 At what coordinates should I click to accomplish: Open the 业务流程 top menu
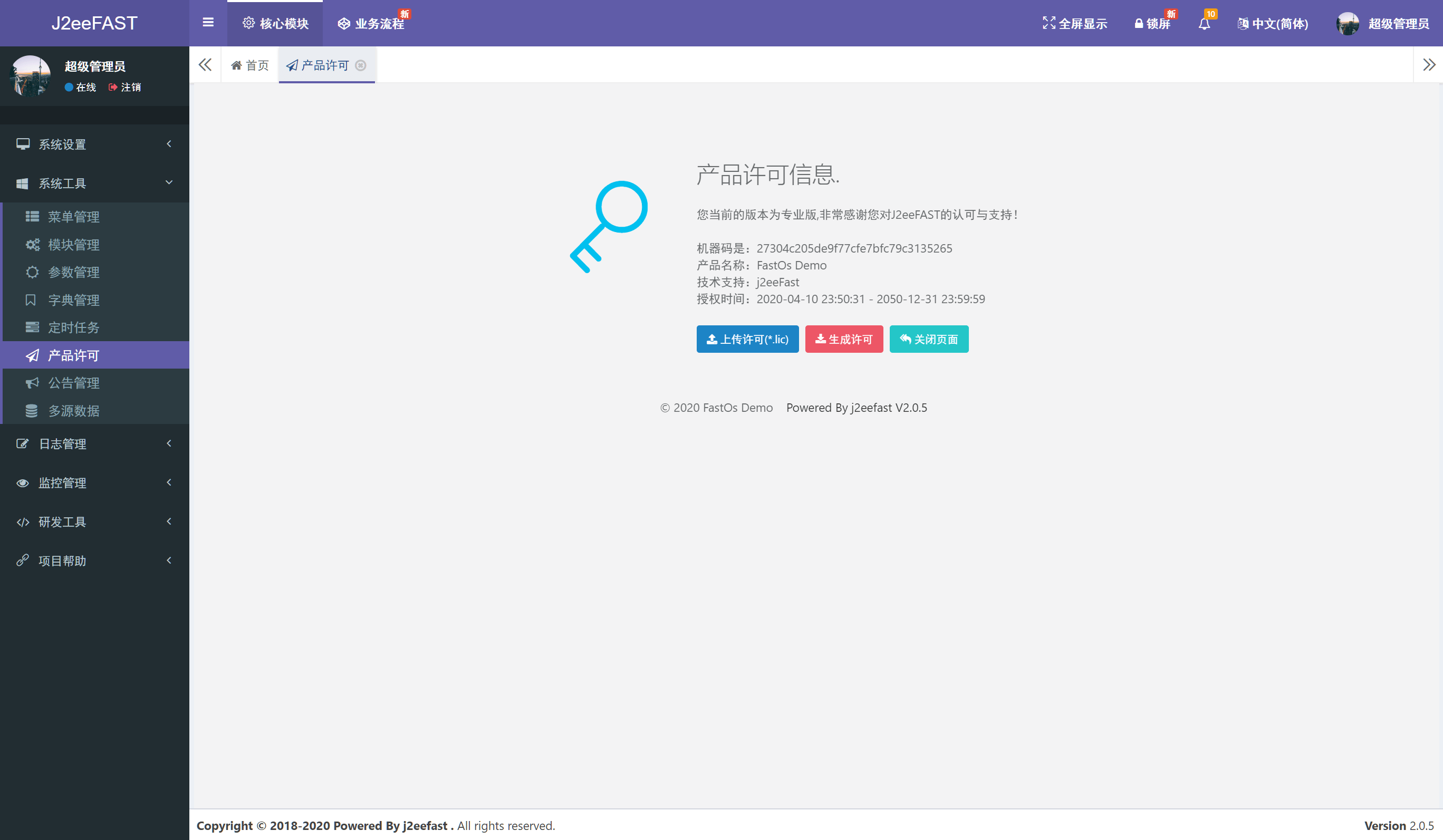coord(371,24)
